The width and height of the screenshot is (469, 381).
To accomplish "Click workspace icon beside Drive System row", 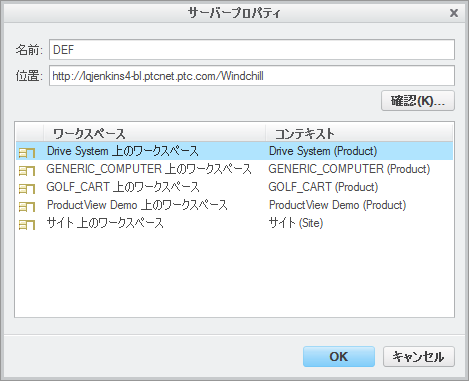I will pos(27,153).
